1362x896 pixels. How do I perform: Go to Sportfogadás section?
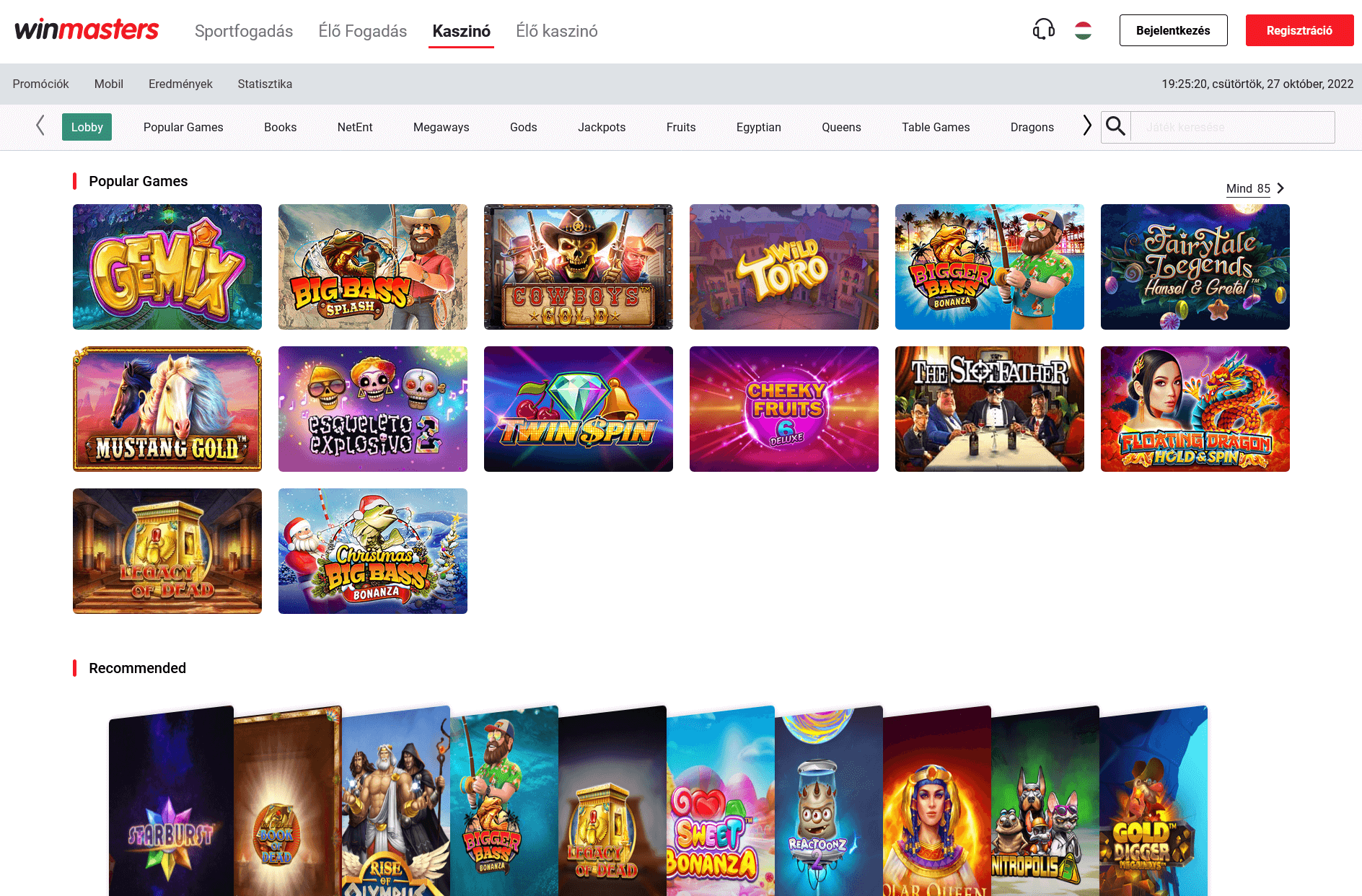point(244,31)
